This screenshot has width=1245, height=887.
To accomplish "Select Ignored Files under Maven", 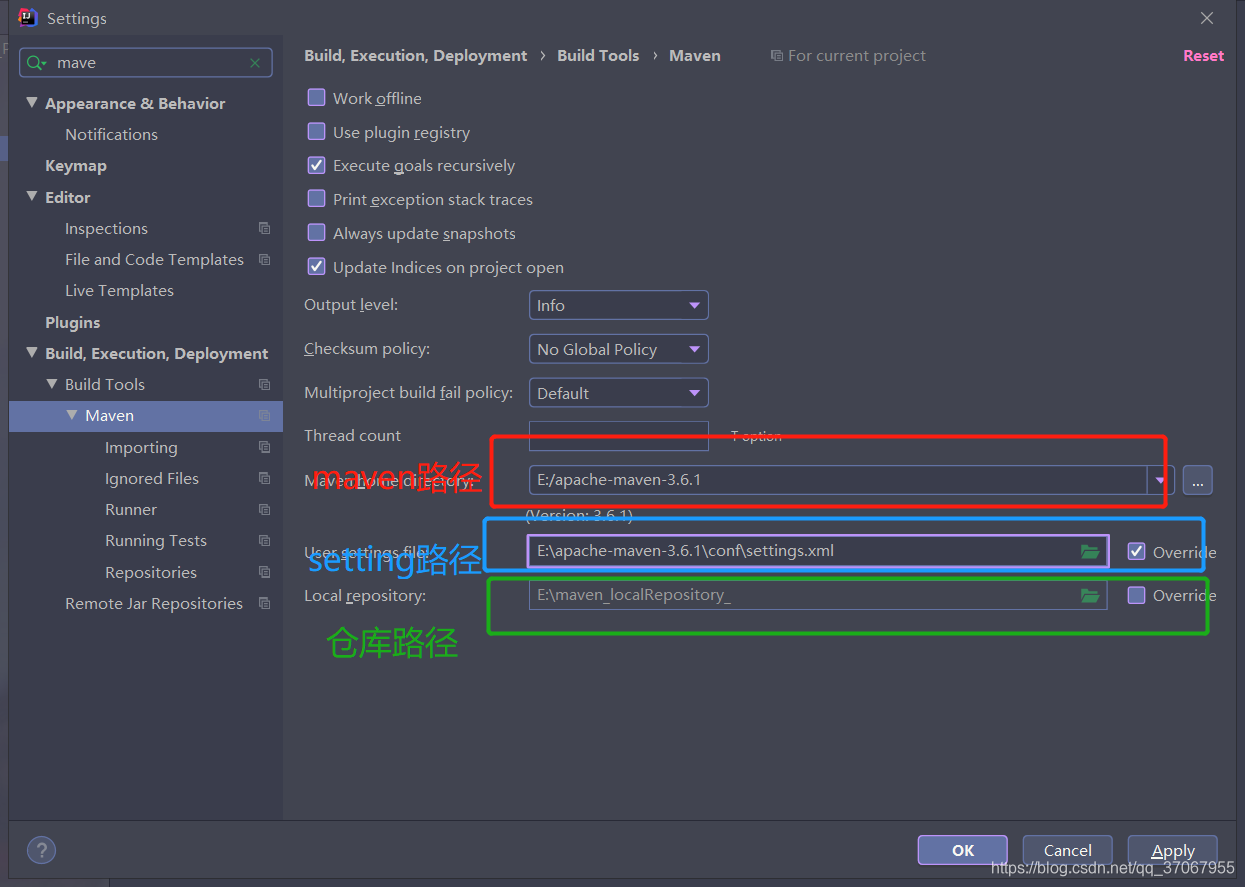I will pyautogui.click(x=152, y=479).
